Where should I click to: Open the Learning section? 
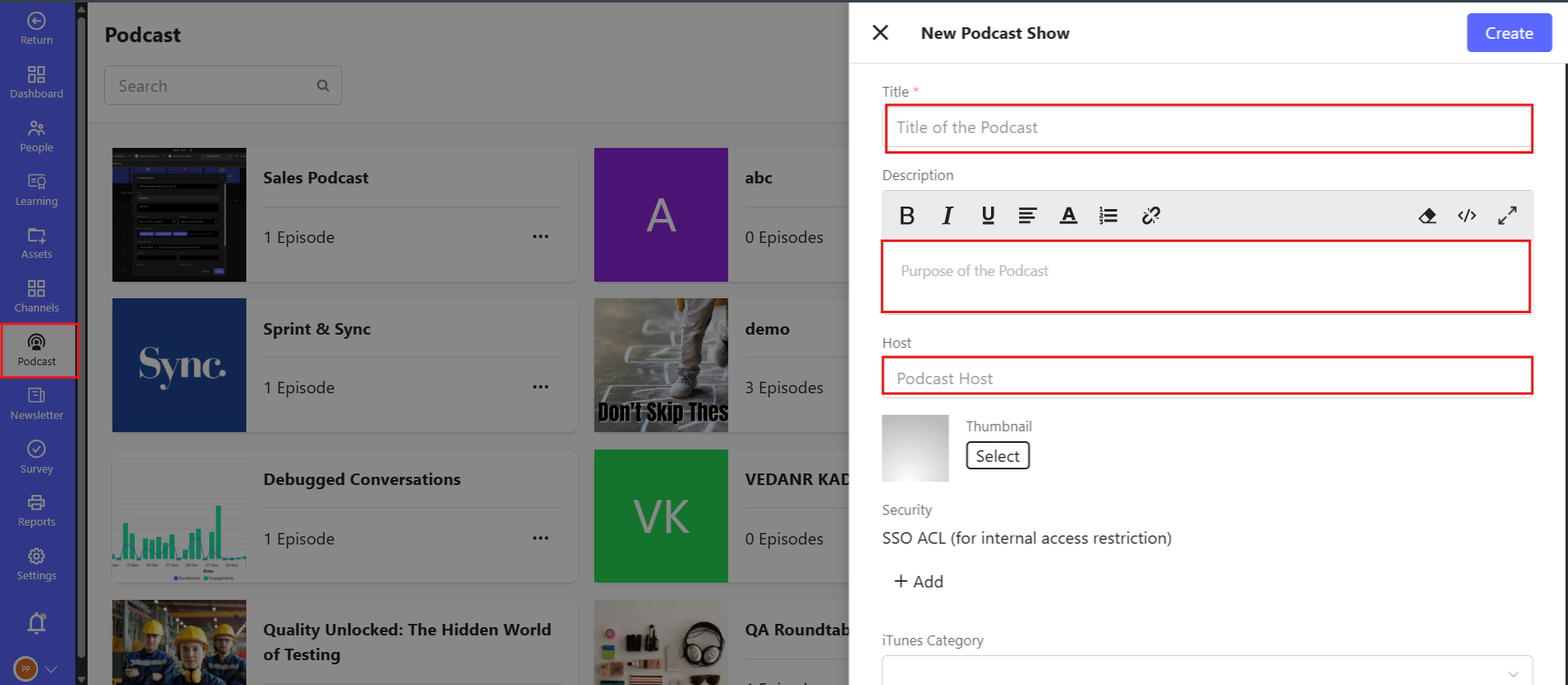(36, 189)
